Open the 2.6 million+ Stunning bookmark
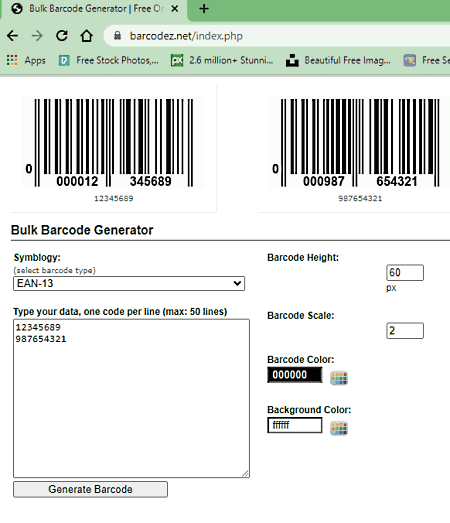 222,60
